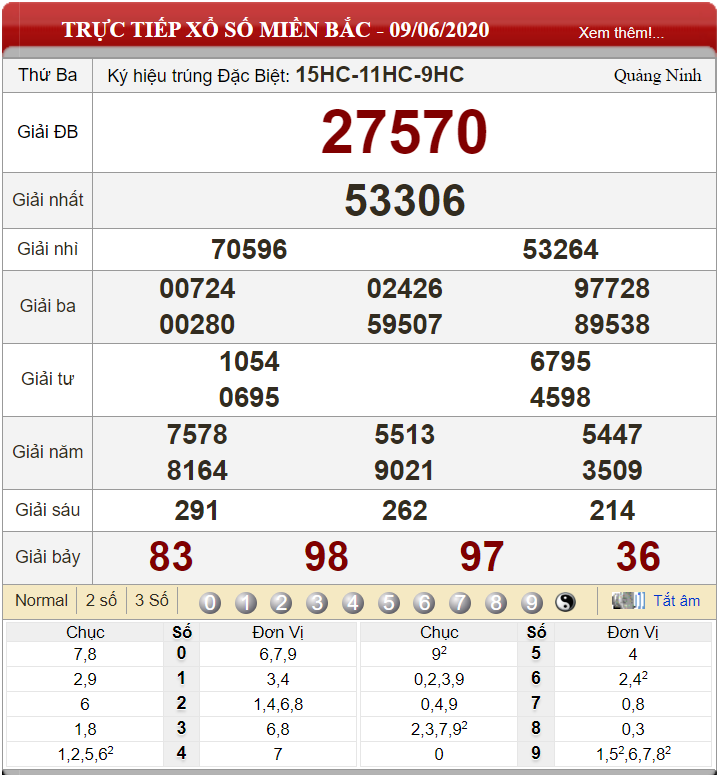Click seventh prize number 36

(x=638, y=557)
